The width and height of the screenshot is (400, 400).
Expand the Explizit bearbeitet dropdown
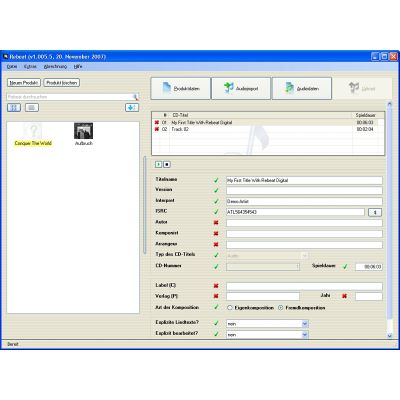[305, 335]
